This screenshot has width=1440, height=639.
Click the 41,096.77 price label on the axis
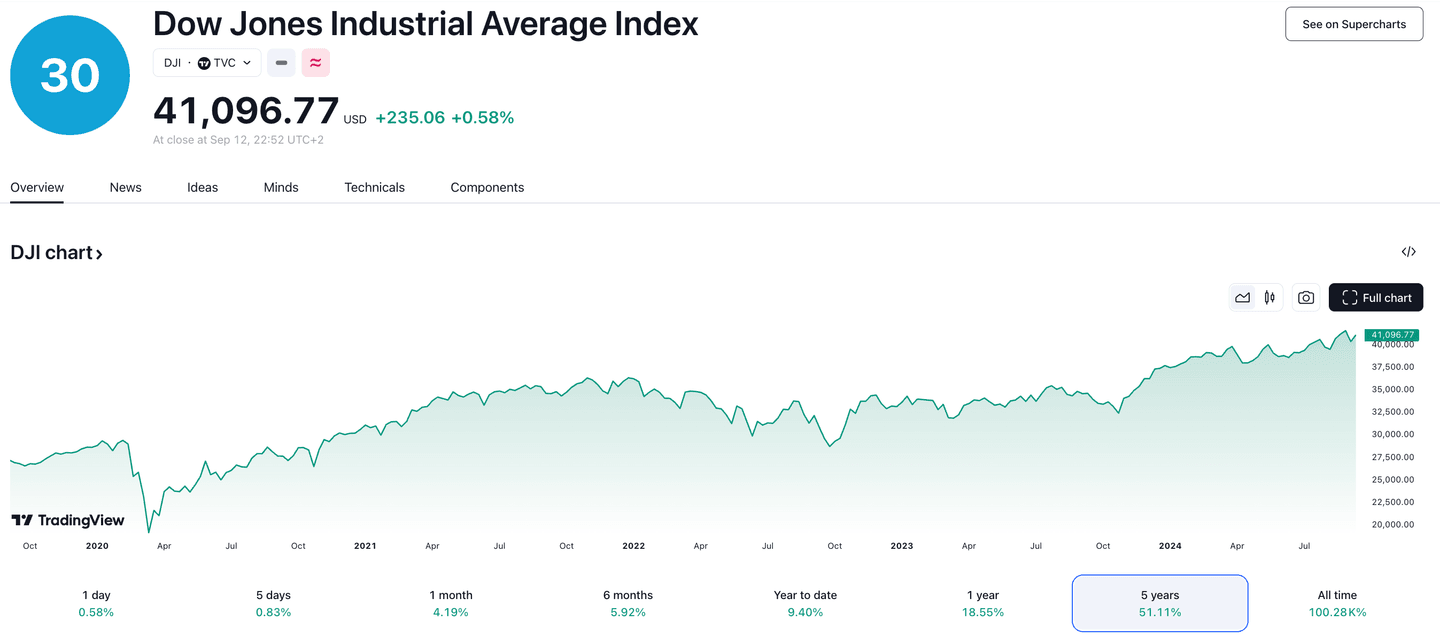point(1392,335)
